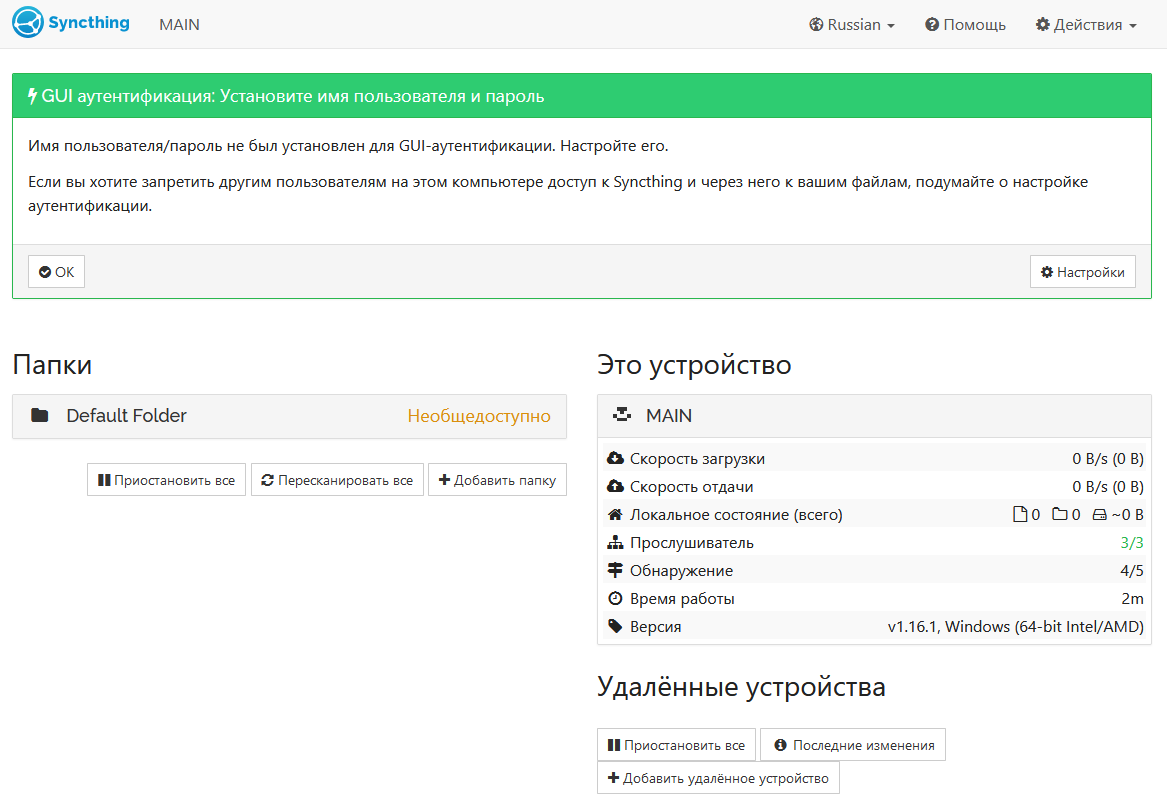Click the tag icon beside Версия
The width and height of the screenshot is (1167, 807).
(616, 627)
